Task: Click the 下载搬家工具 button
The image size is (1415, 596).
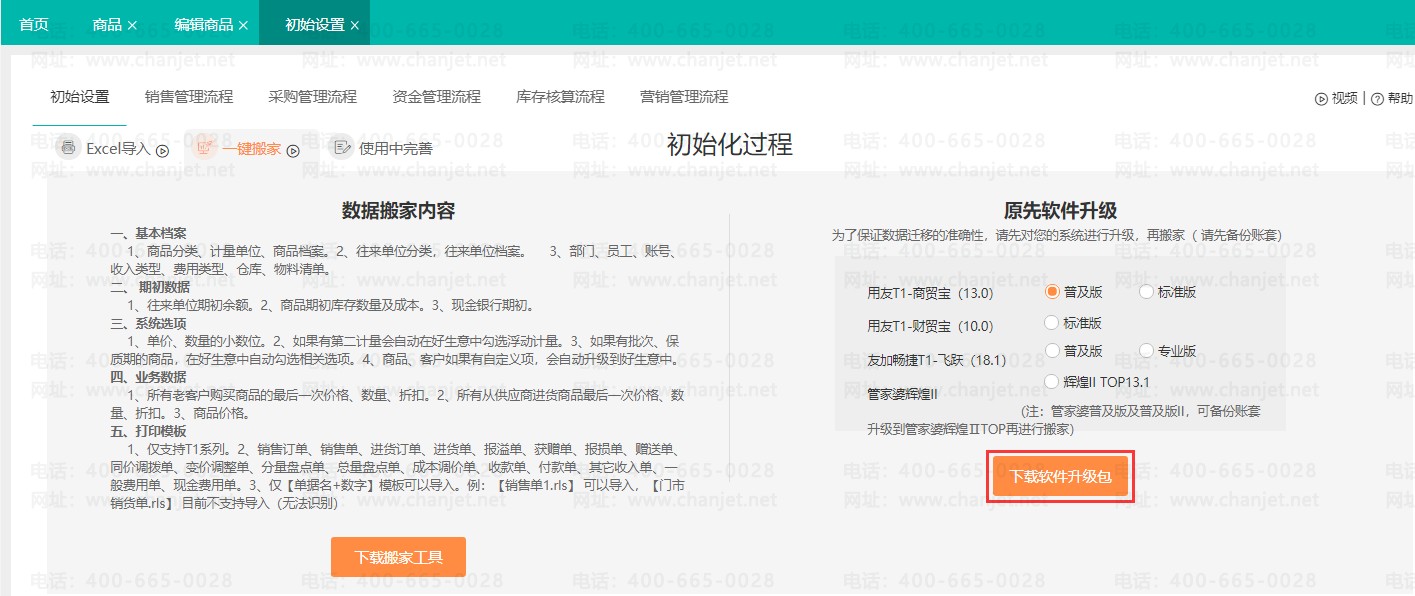Action: (398, 556)
